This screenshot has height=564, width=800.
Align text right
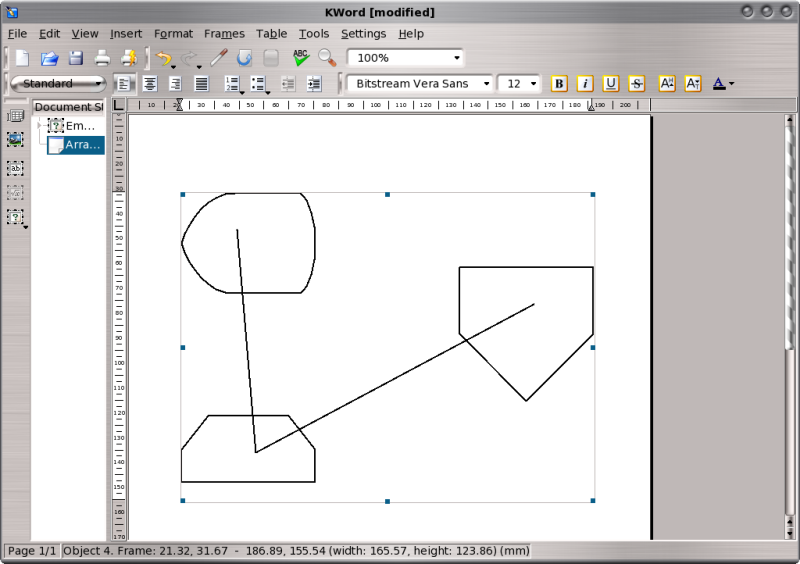pyautogui.click(x=176, y=84)
